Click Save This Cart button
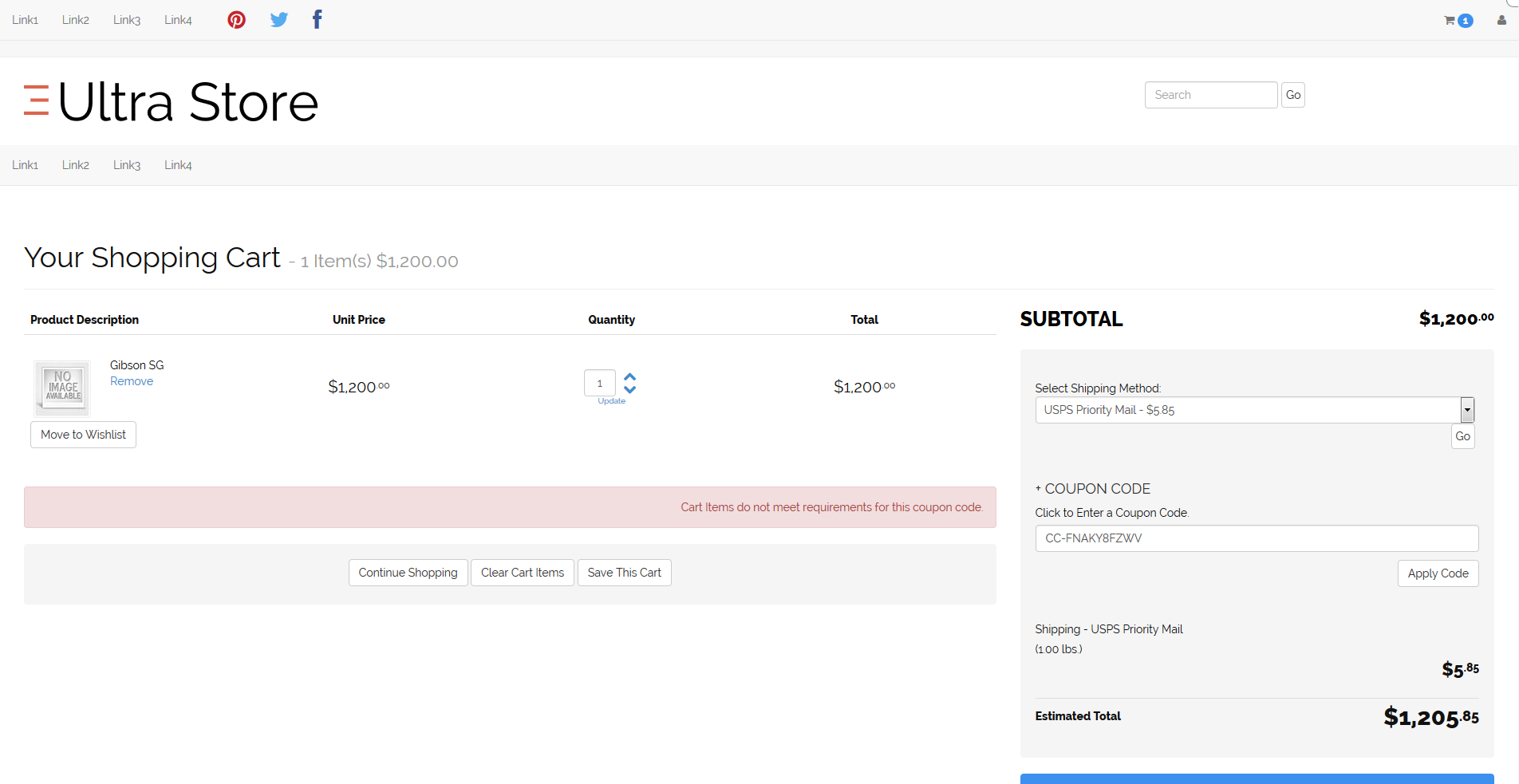 click(625, 573)
